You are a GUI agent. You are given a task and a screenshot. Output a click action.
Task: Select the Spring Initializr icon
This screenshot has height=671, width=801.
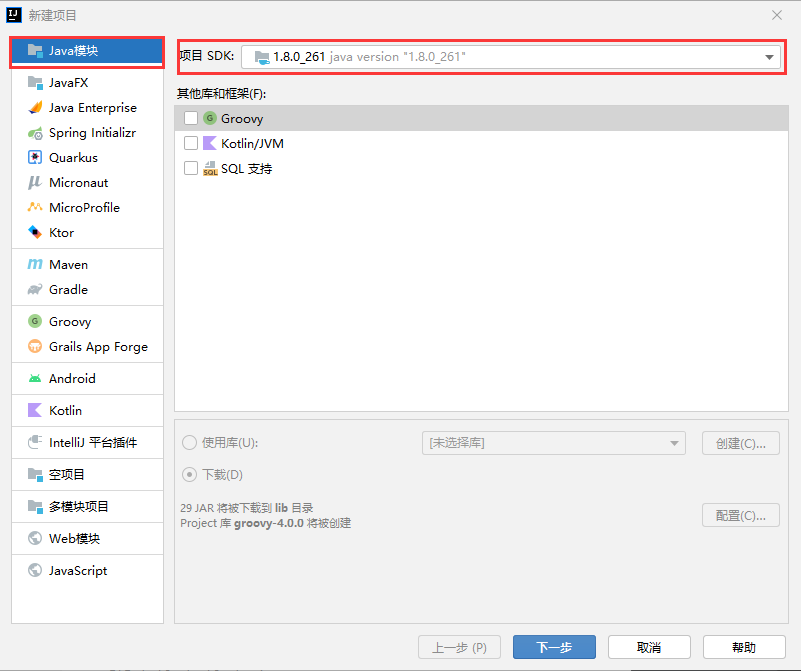point(35,133)
